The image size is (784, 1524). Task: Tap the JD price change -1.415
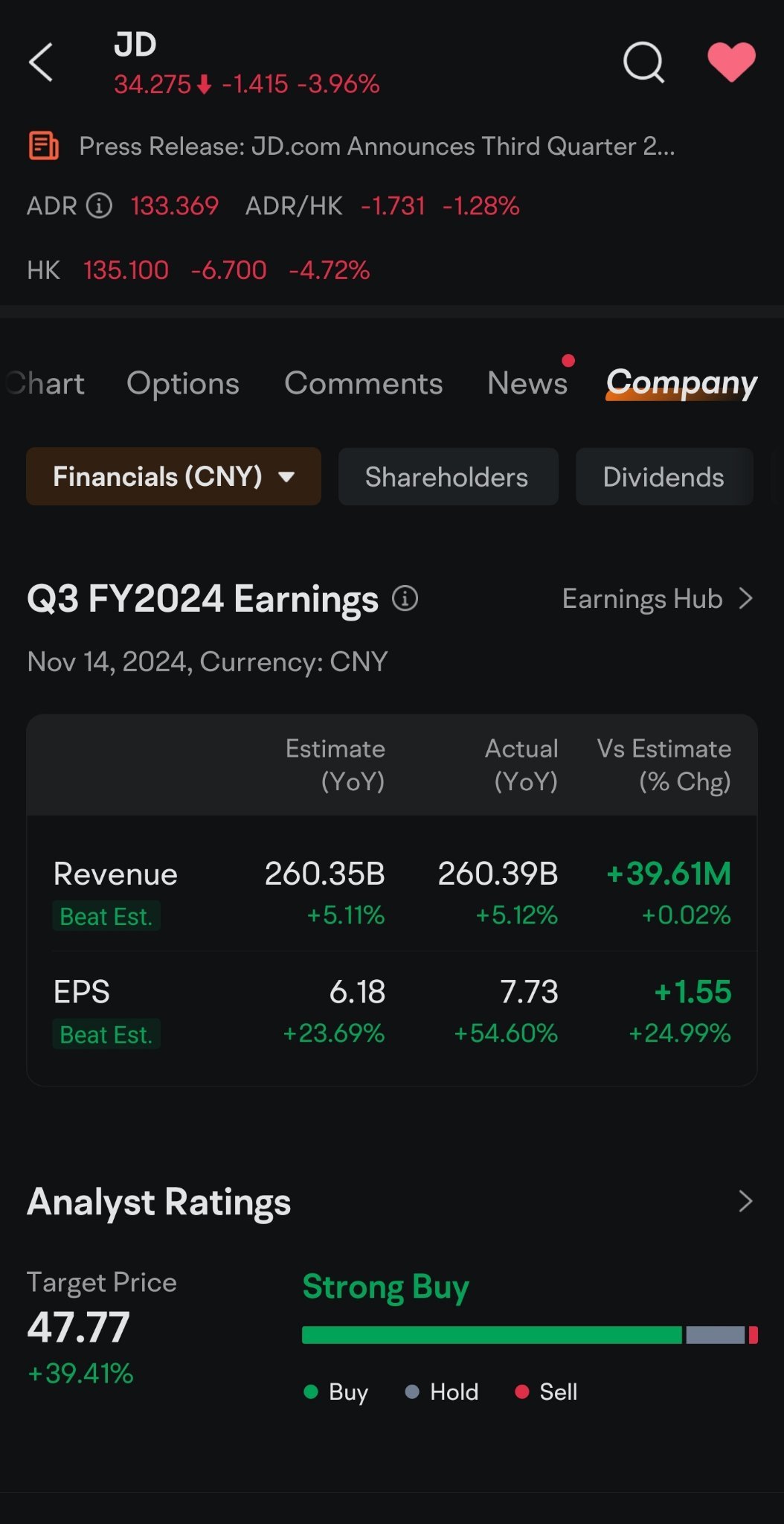click(x=254, y=84)
